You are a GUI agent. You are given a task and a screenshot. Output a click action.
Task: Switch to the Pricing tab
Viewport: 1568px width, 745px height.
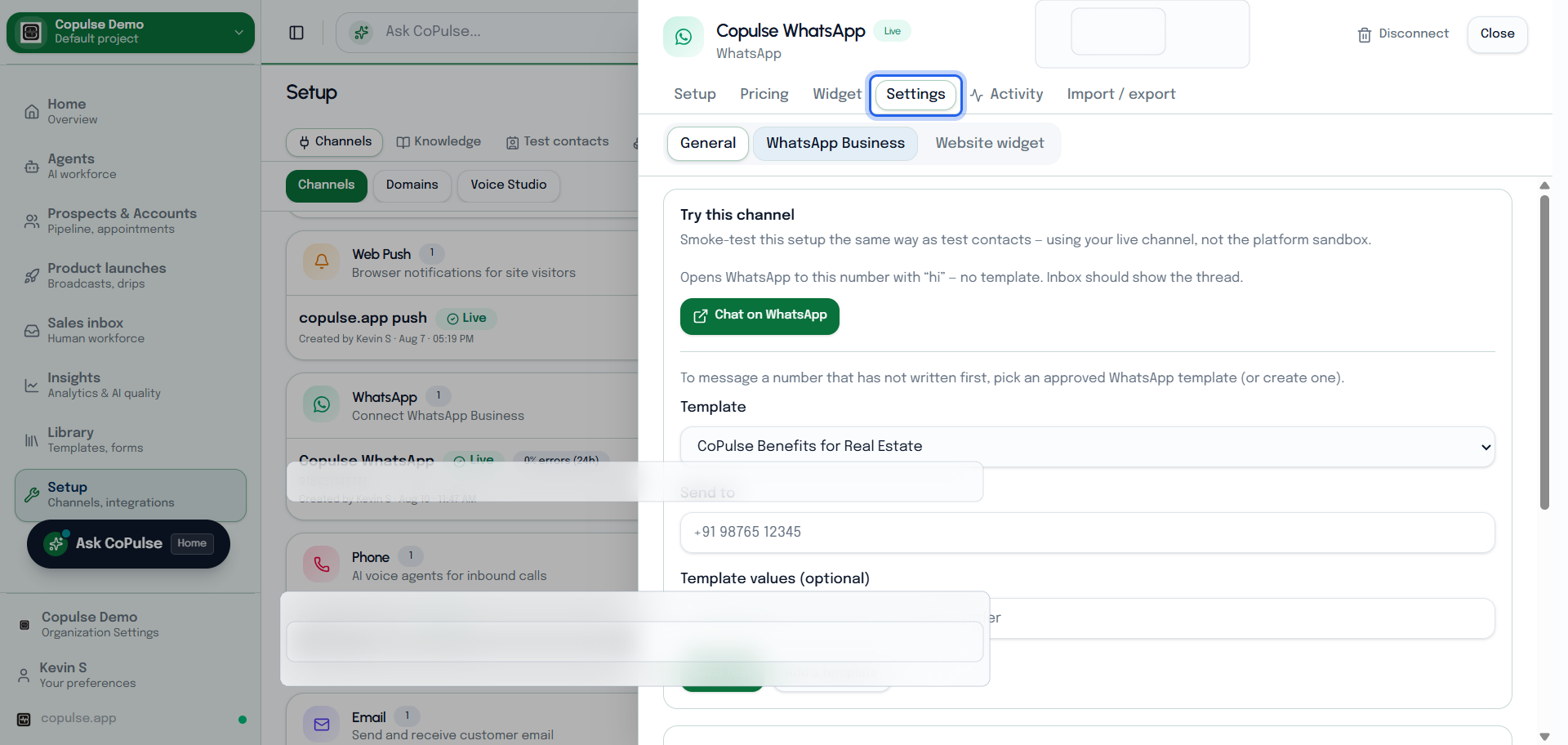(x=764, y=95)
